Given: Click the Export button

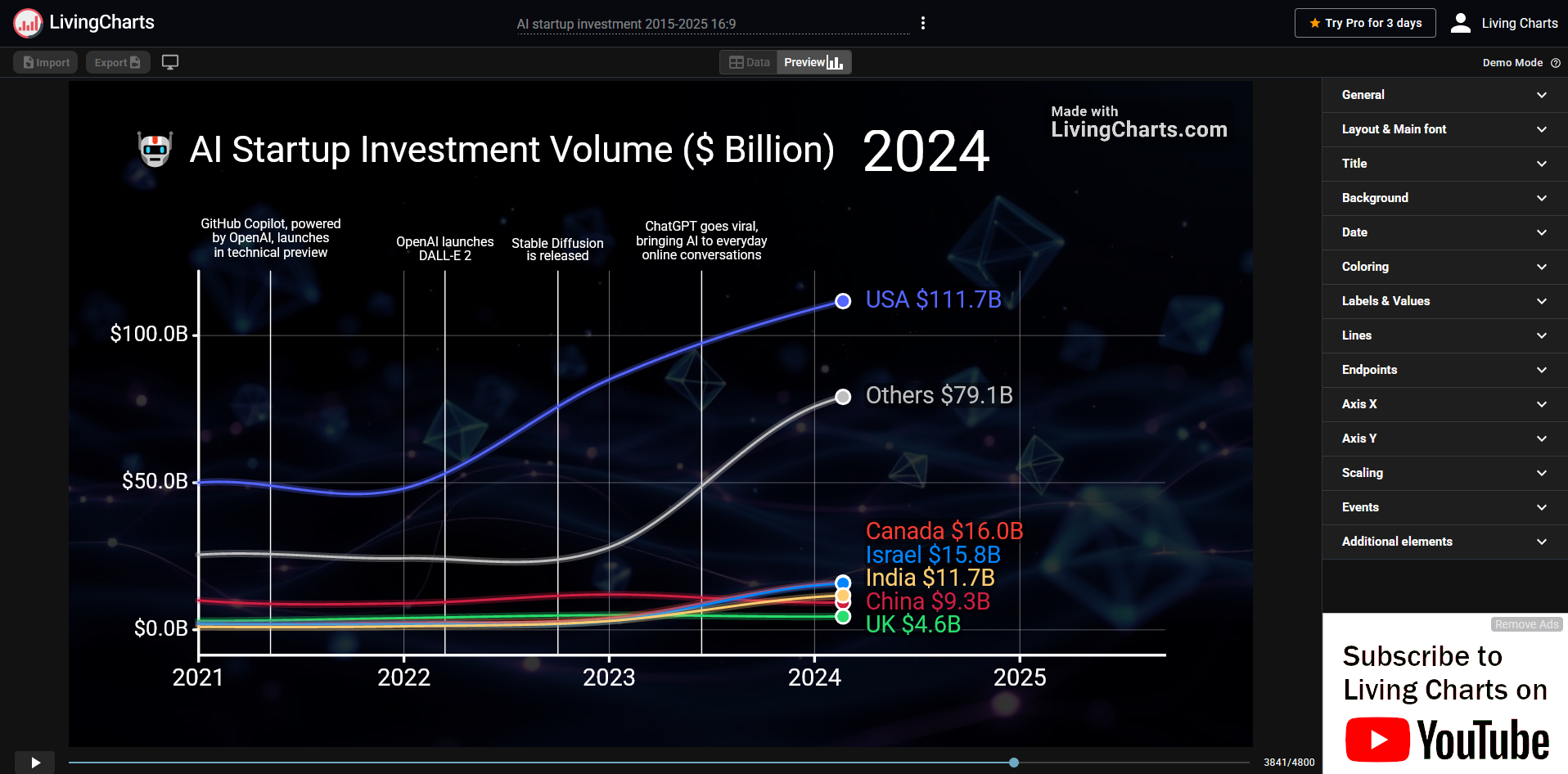Looking at the screenshot, I should coord(118,62).
